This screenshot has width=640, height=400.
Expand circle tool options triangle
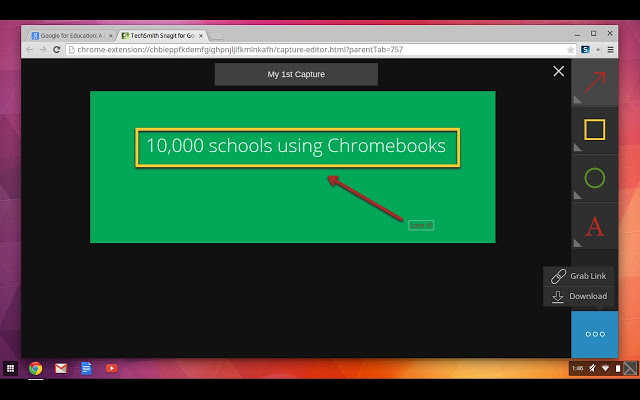click(578, 196)
